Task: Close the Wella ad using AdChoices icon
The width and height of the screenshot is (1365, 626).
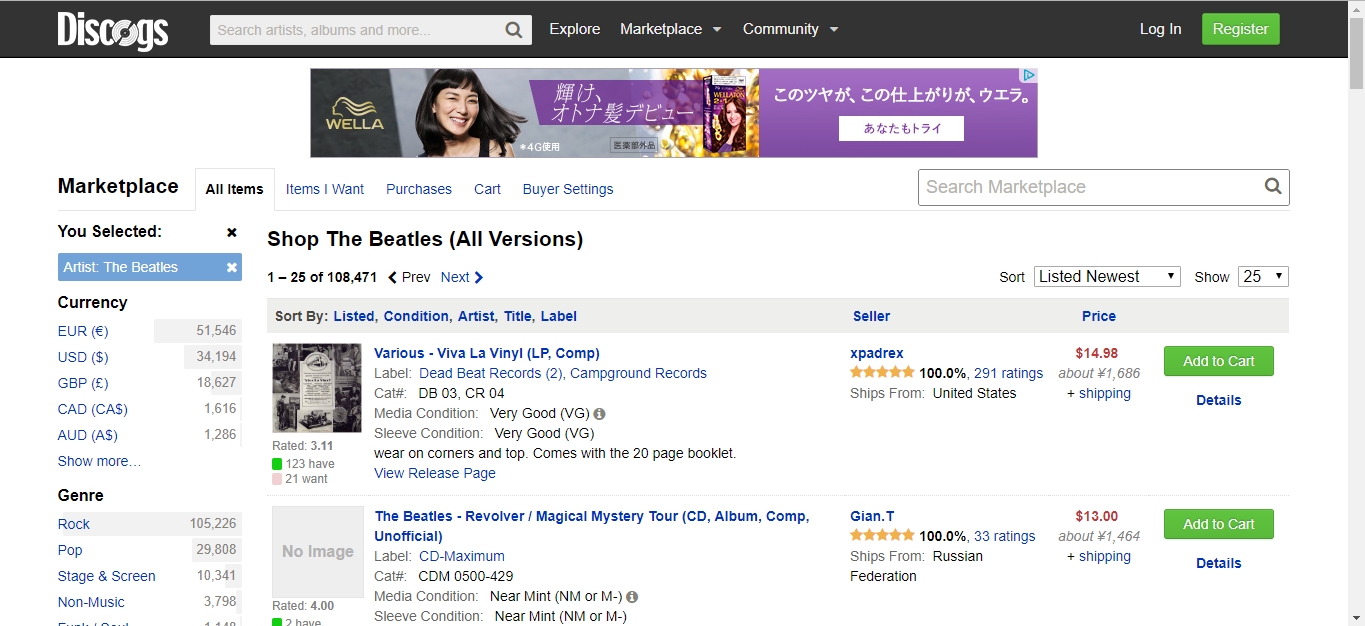Action: click(x=1027, y=76)
